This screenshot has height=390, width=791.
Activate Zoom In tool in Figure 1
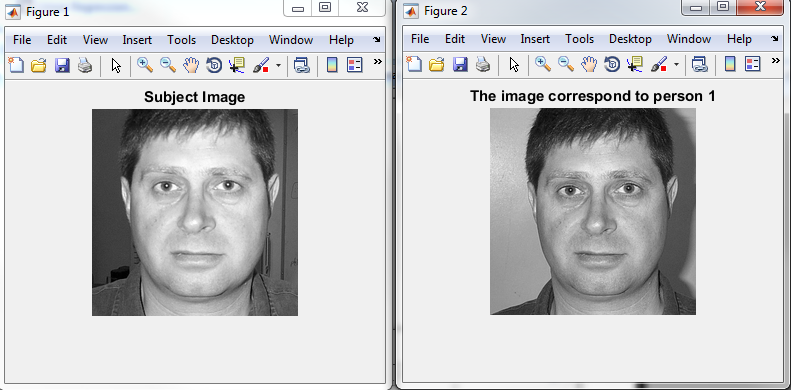[x=145, y=65]
